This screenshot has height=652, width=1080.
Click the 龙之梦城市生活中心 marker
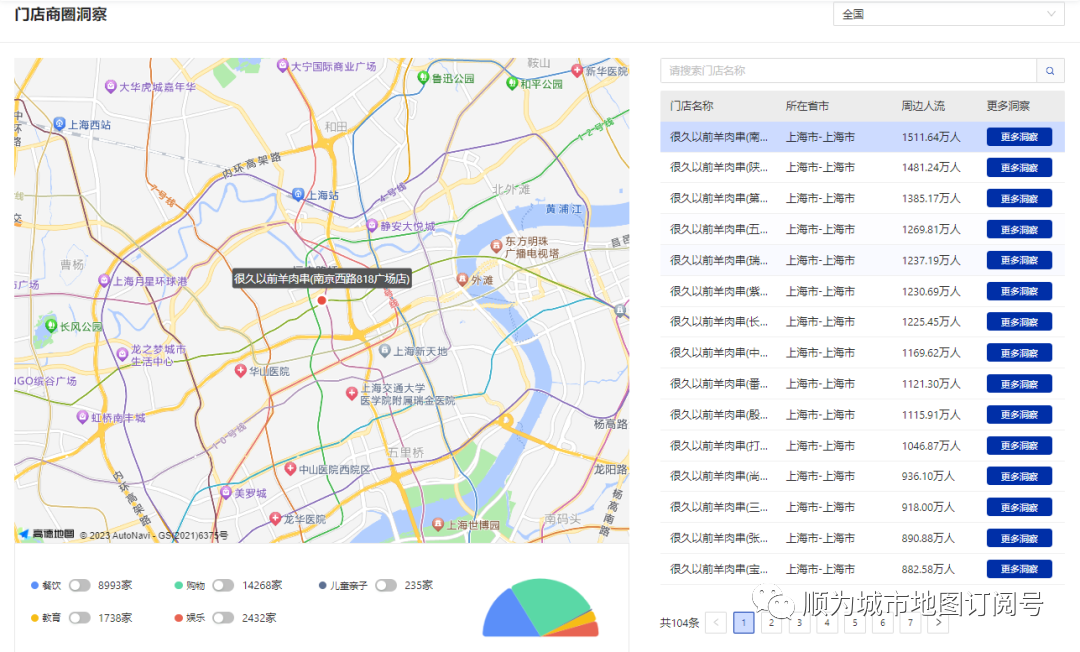click(122, 354)
